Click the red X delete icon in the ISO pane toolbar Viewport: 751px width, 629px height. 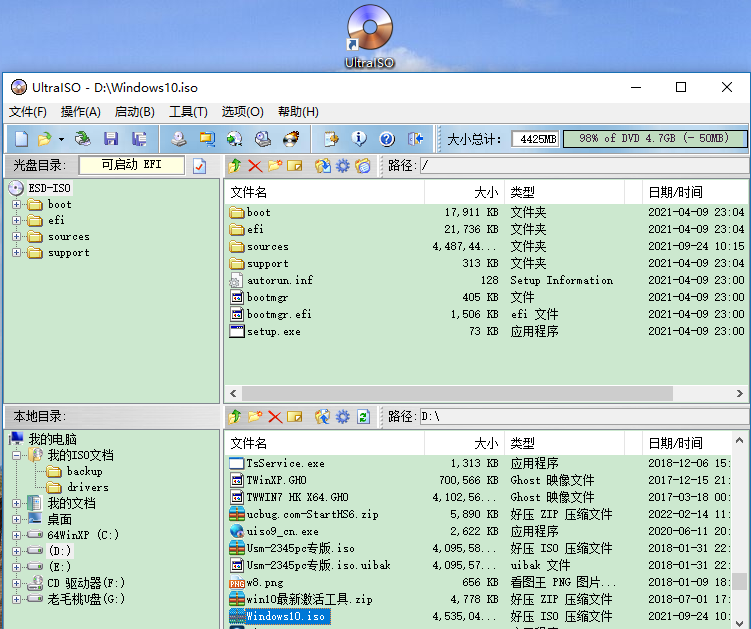tap(255, 166)
